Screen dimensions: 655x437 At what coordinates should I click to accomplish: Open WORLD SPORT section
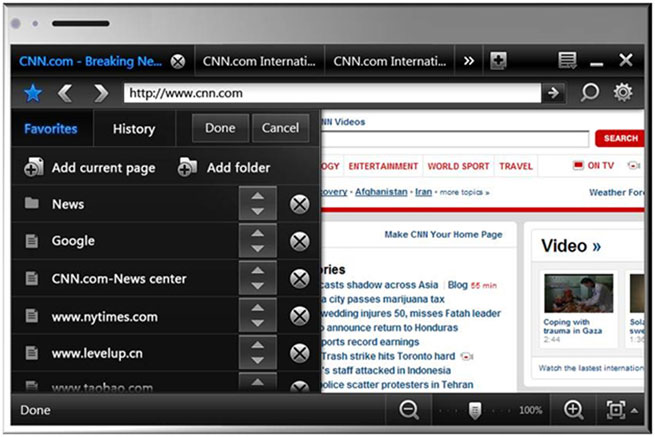click(458, 166)
